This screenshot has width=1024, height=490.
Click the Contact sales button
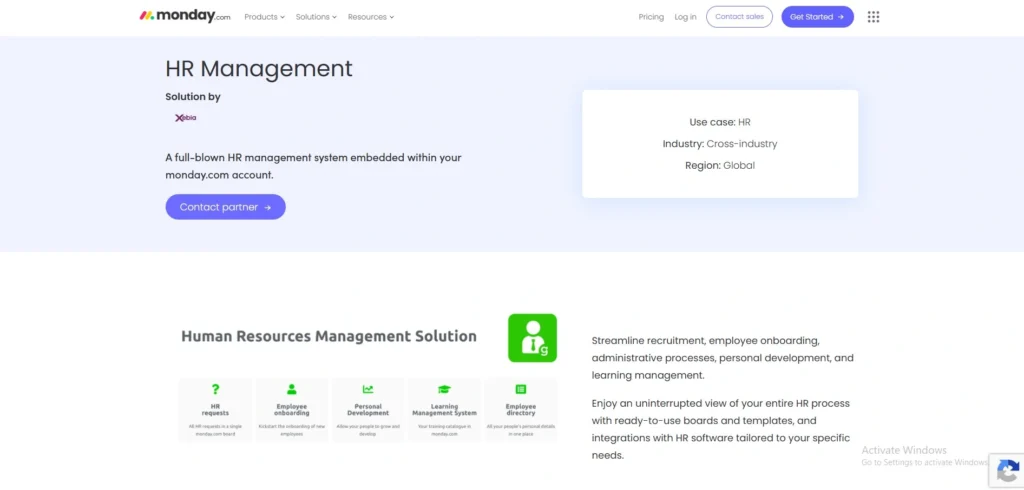(x=739, y=17)
